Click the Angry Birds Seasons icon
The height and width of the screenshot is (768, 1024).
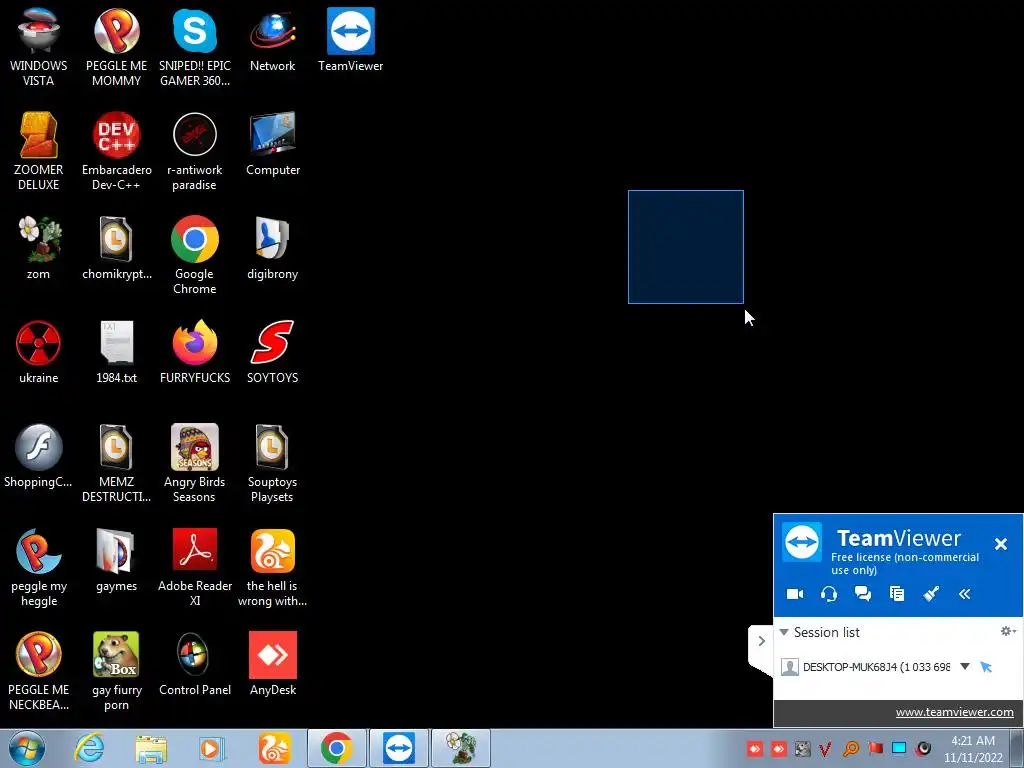[x=195, y=463]
